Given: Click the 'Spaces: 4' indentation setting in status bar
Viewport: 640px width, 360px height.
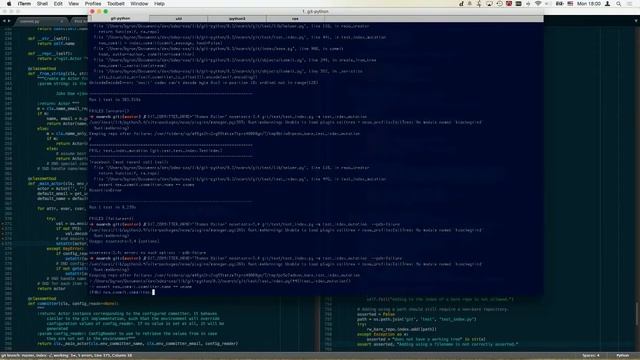Looking at the screenshot, I should [x=591, y=356].
